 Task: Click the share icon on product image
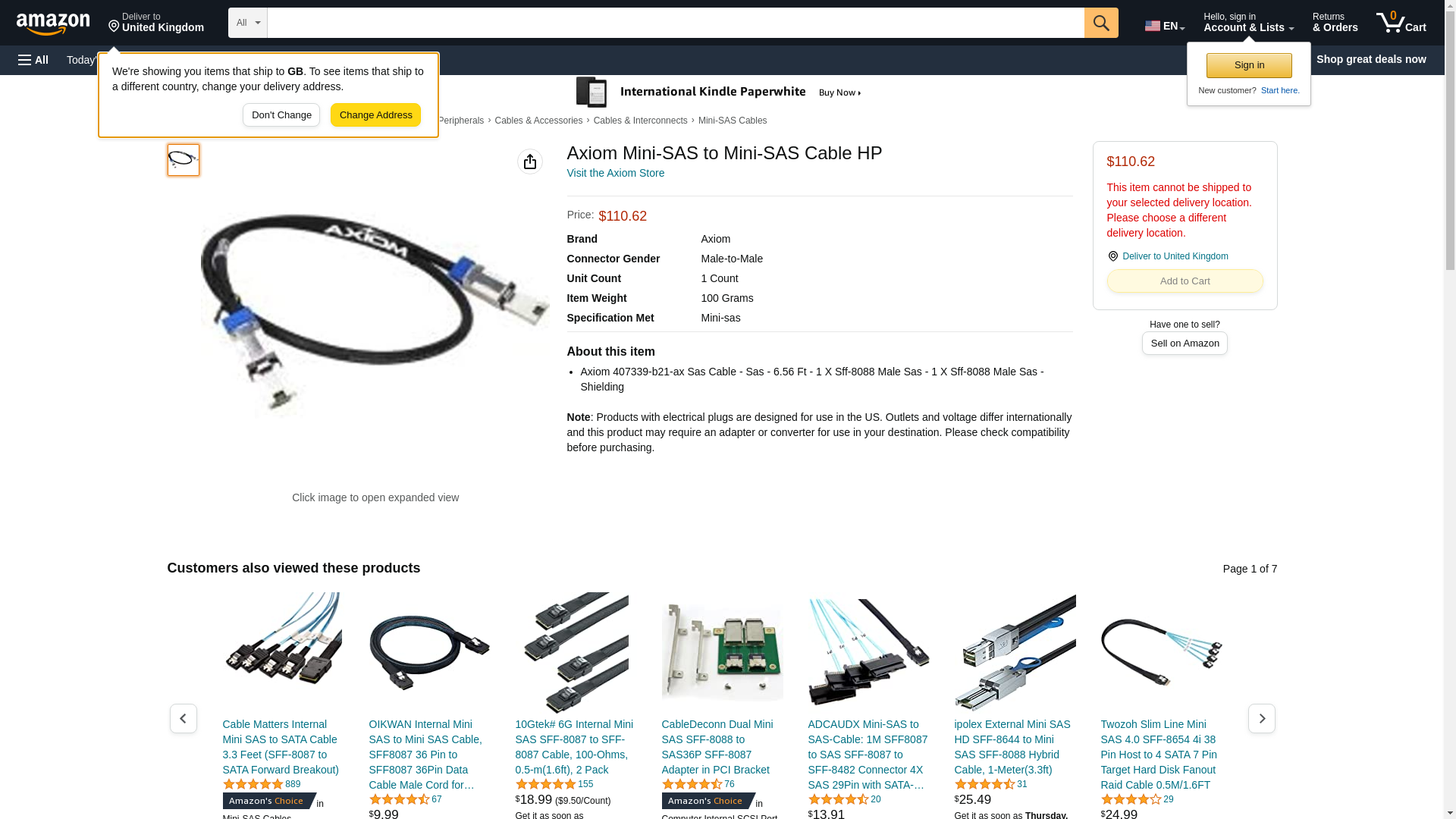coord(530,162)
